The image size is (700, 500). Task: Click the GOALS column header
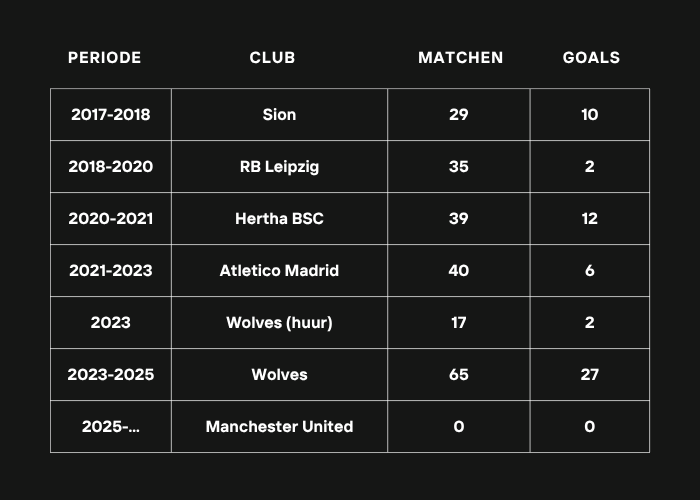click(591, 58)
